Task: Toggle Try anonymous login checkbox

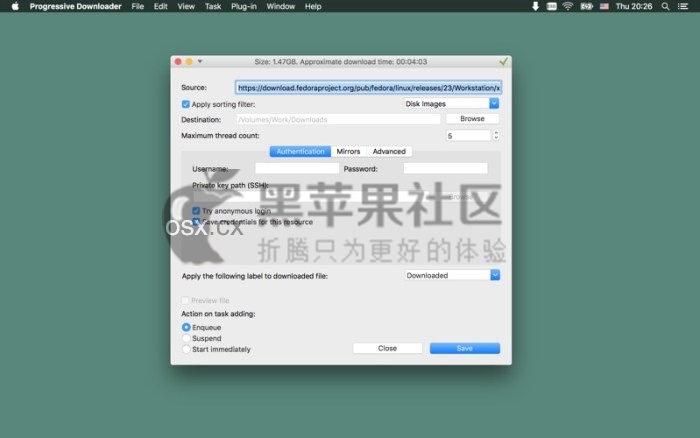Action: coord(196,211)
